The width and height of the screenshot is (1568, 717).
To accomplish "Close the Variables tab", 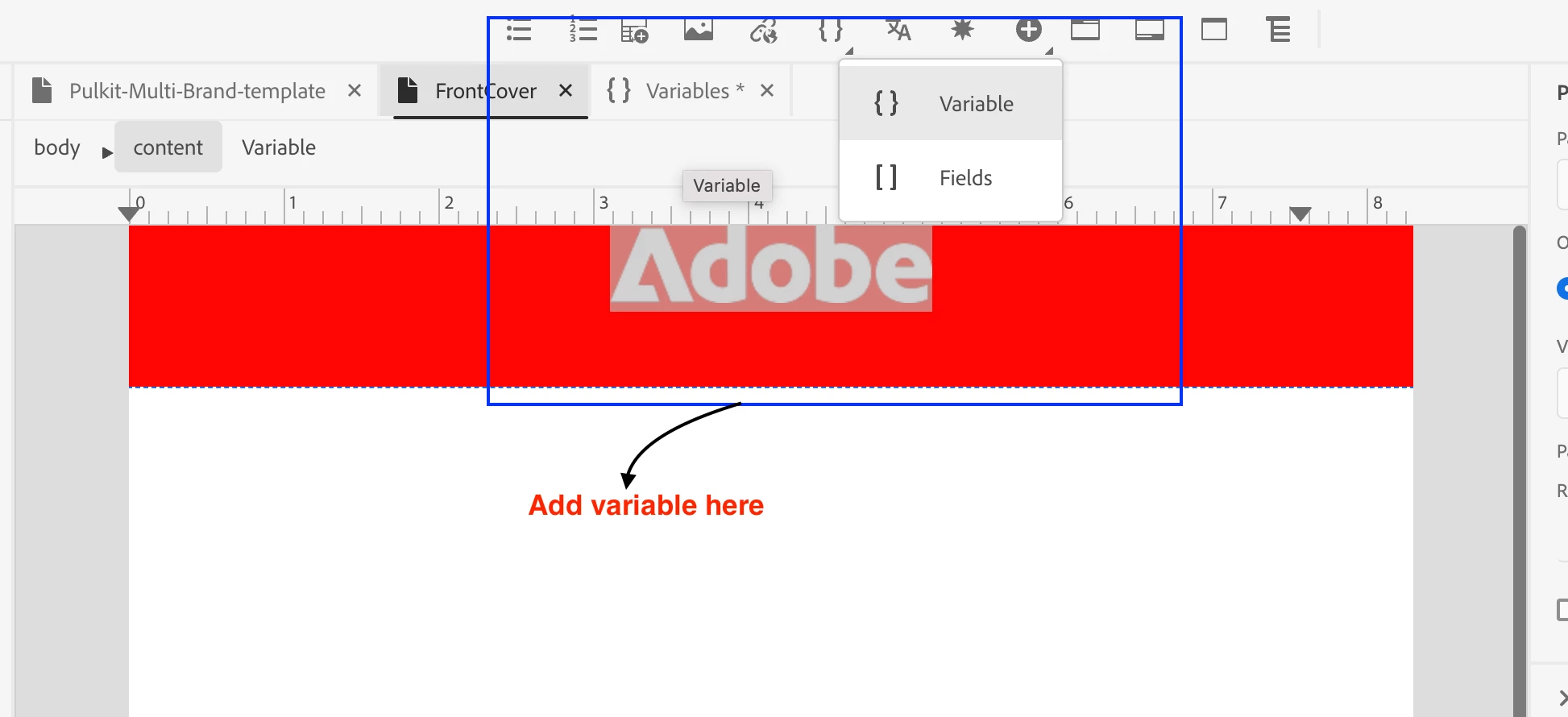I will click(767, 91).
